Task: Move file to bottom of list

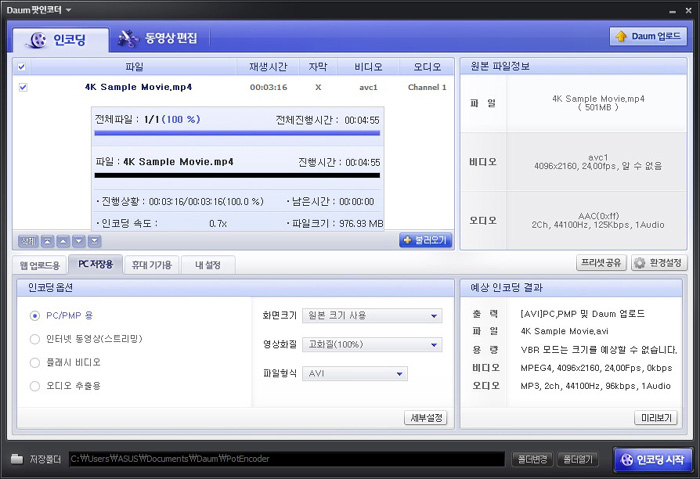Action: coord(94,242)
